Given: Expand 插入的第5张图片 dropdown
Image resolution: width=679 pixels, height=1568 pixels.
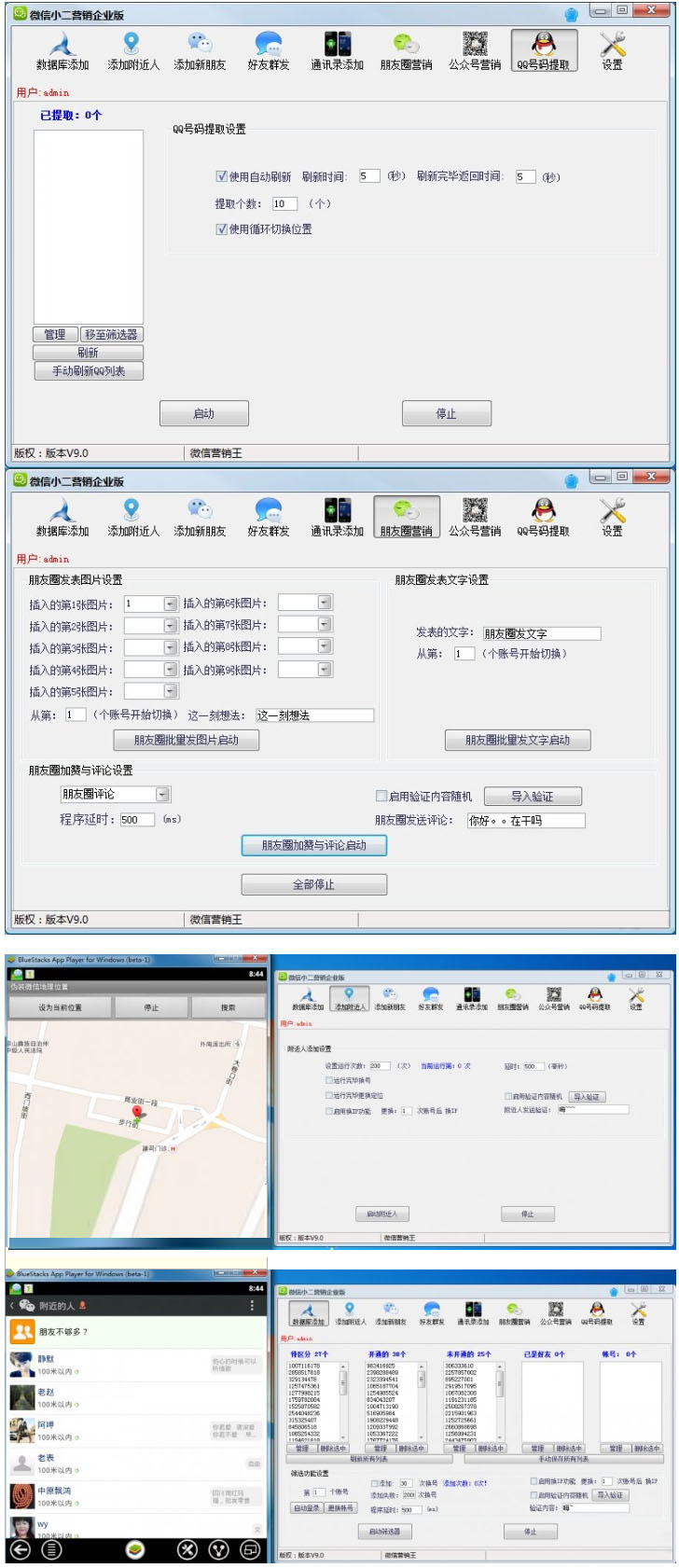Looking at the screenshot, I should [x=170, y=690].
